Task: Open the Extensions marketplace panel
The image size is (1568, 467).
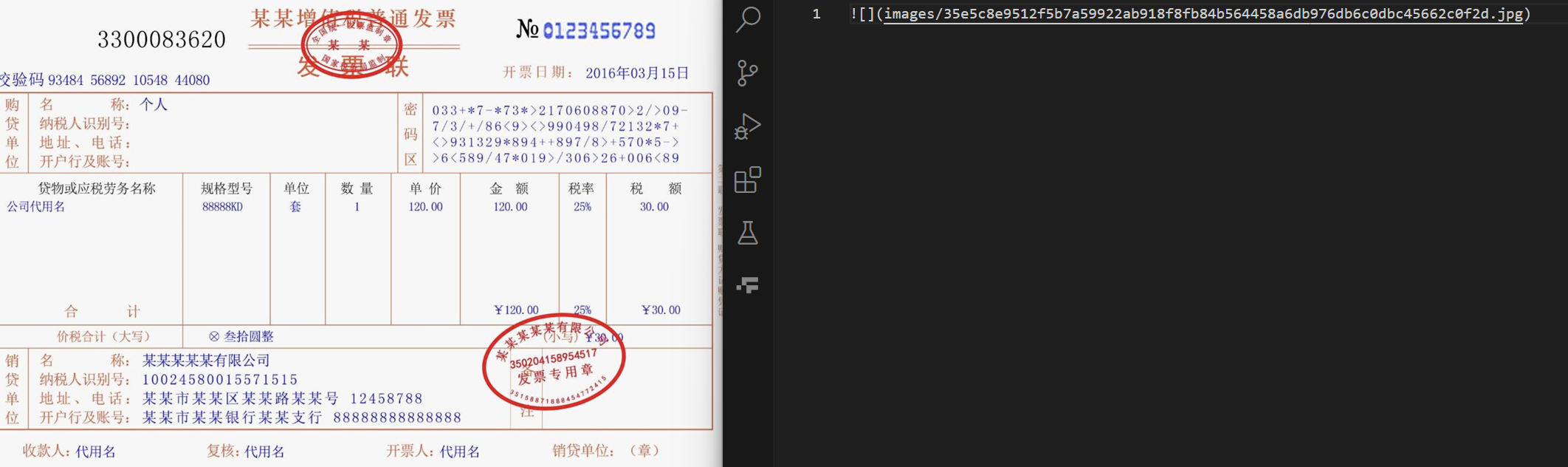Action: pos(748,180)
